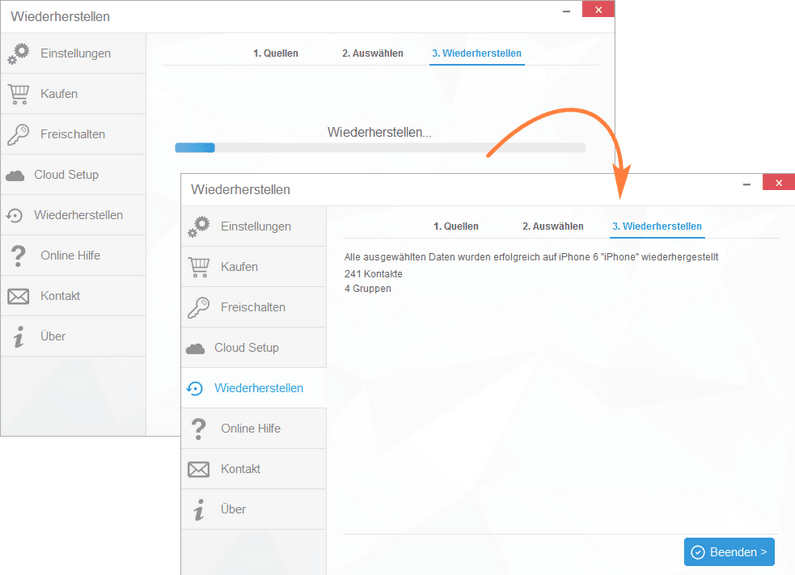Click the key icon in the front window
The height and width of the screenshot is (575, 795).
[x=199, y=308]
